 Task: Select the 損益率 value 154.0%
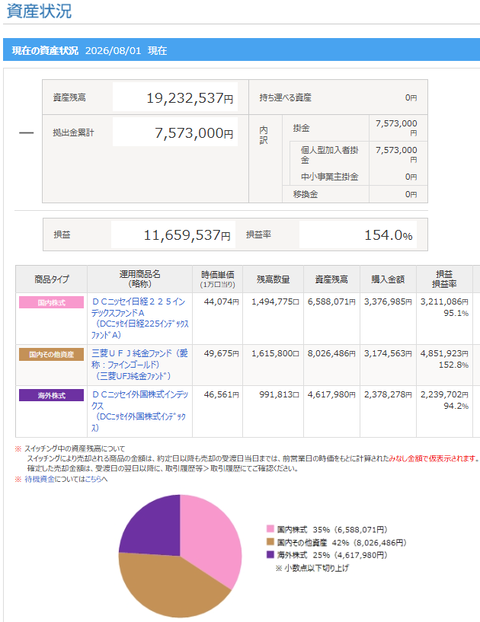coord(388,235)
